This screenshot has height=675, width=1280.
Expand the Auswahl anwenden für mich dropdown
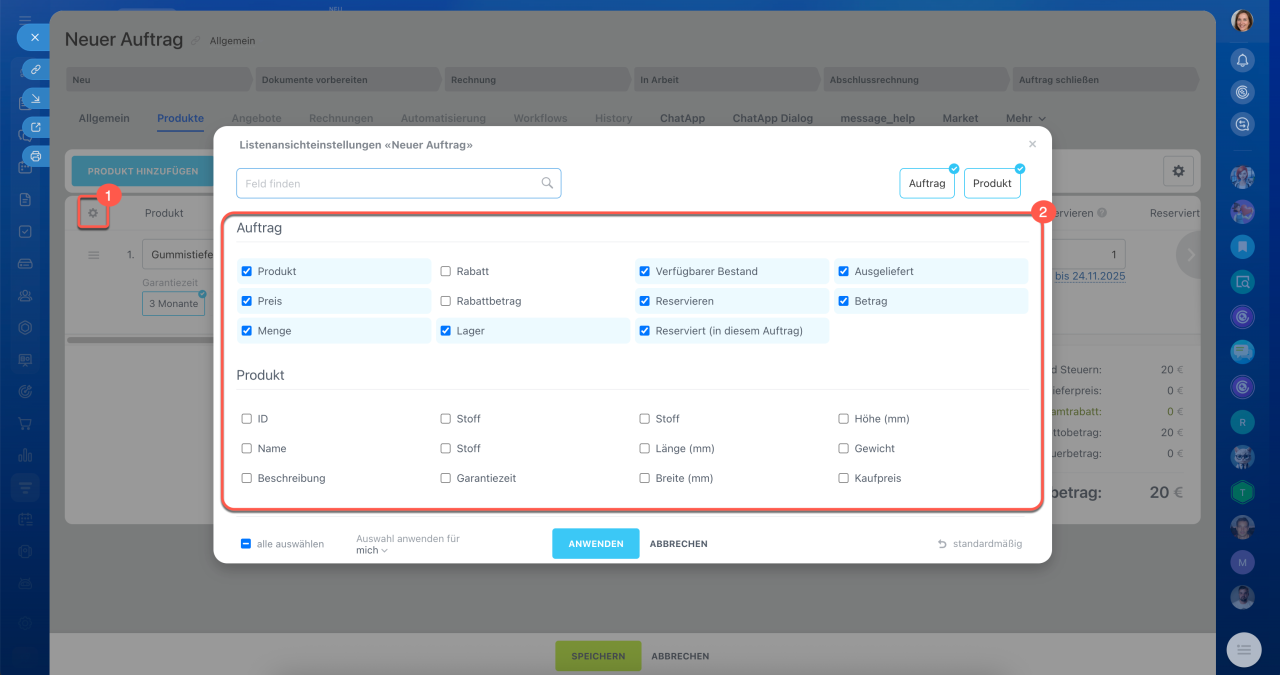point(372,550)
